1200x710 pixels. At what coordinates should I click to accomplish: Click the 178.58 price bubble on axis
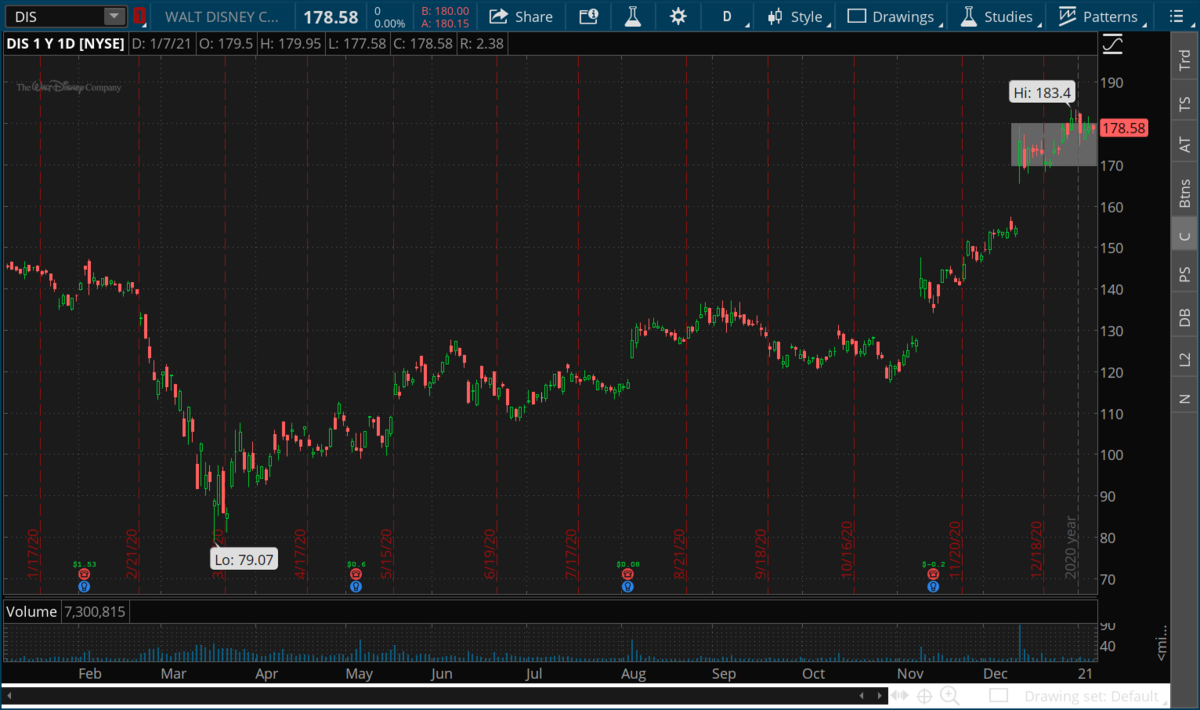[1123, 128]
